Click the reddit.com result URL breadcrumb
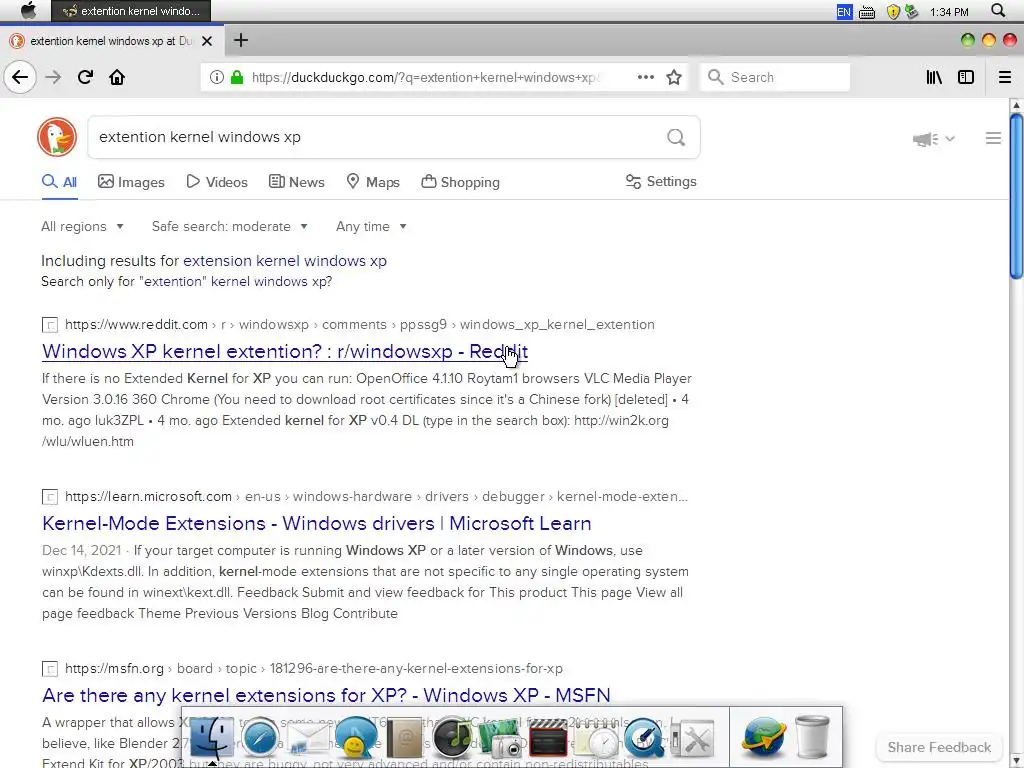Image resolution: width=1024 pixels, height=768 pixels. 359,325
